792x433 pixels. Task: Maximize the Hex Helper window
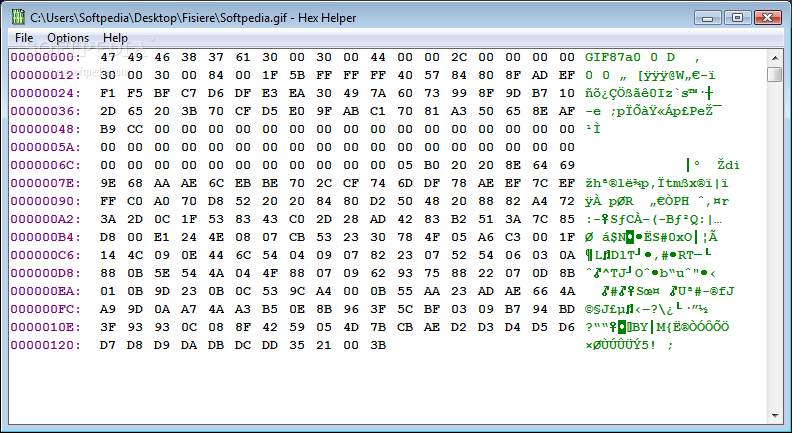point(737,18)
